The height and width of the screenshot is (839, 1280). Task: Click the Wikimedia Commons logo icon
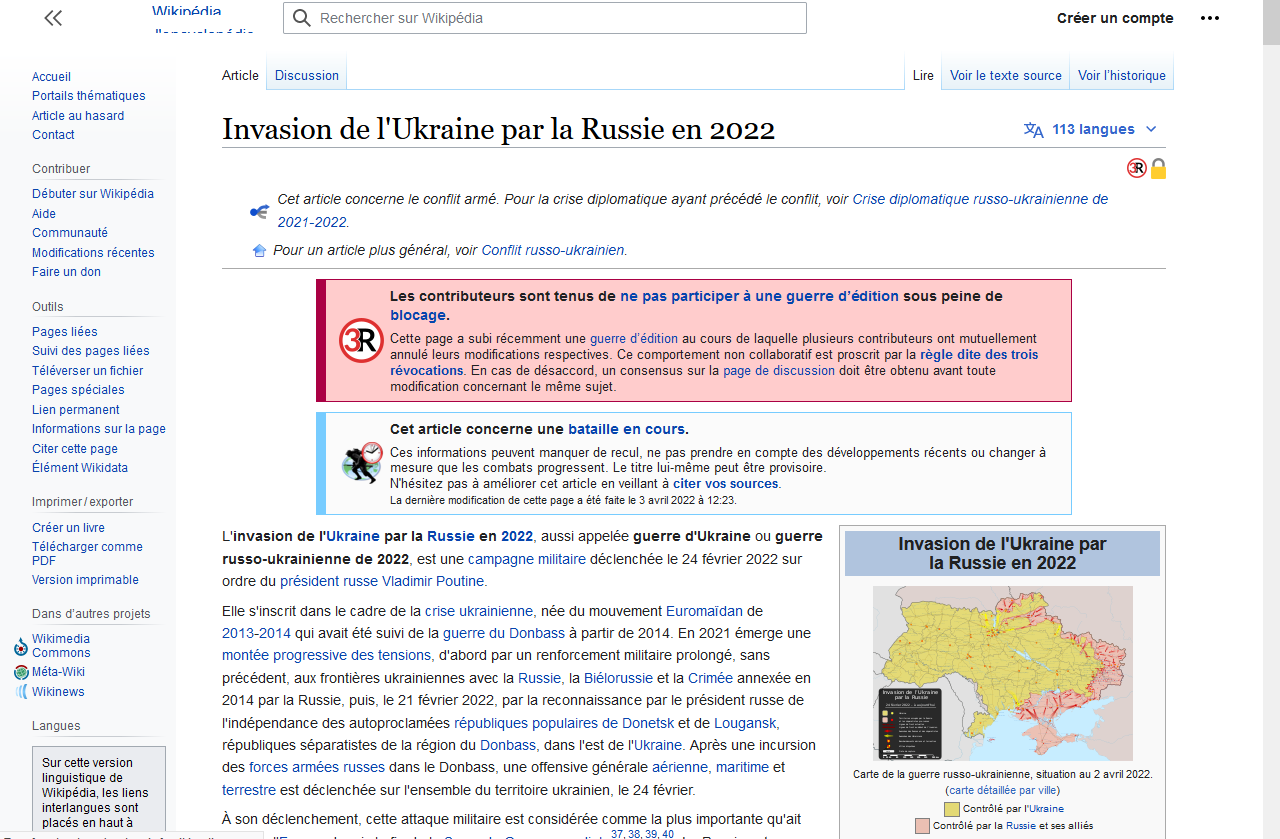[x=21, y=646]
